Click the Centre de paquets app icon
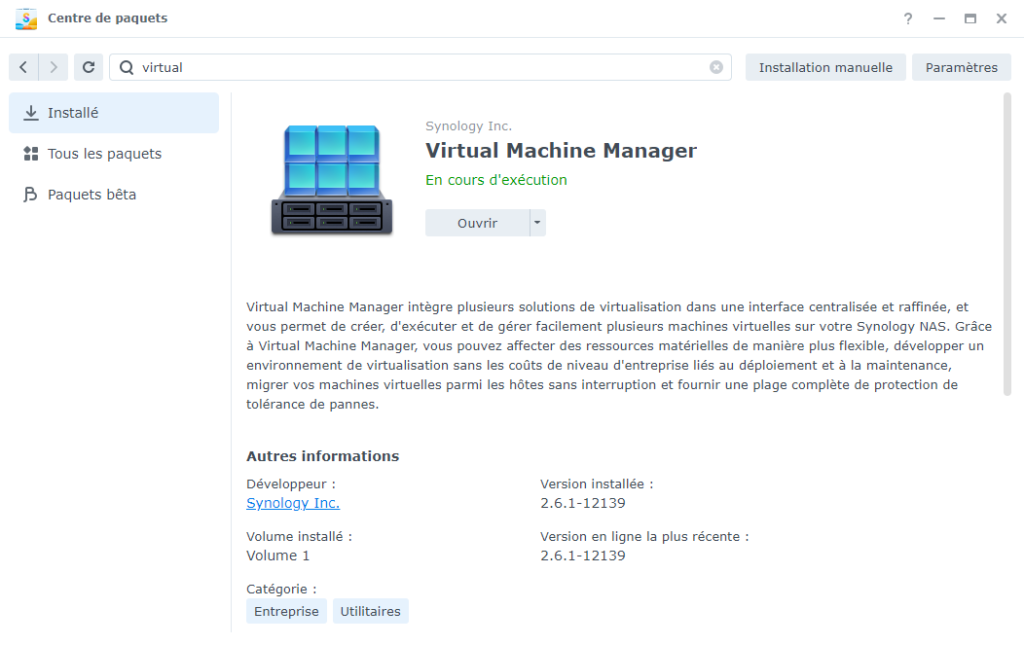1024x645 pixels. point(26,18)
